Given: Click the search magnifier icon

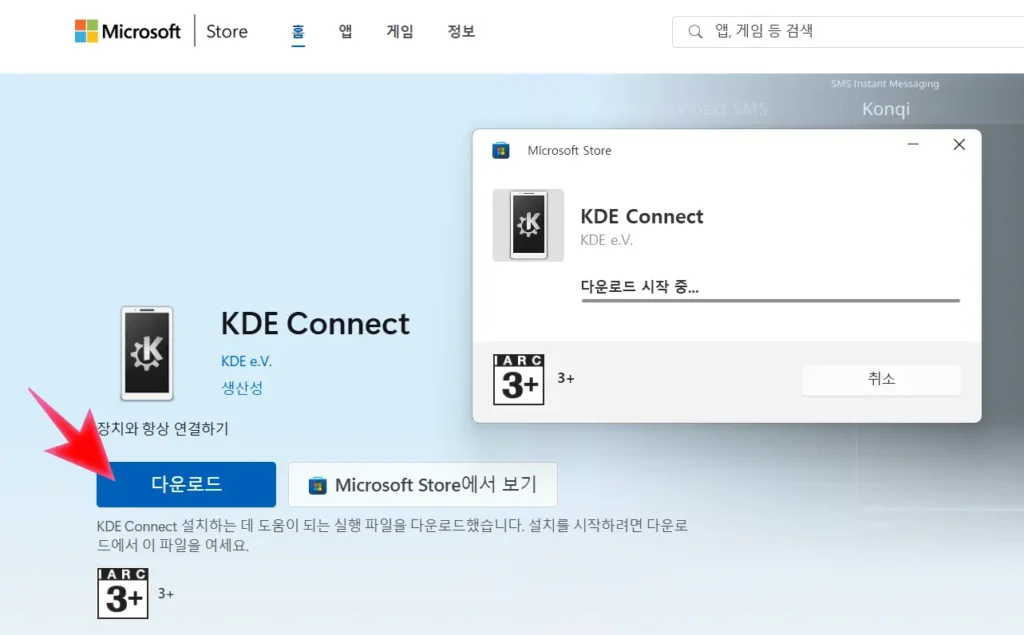Looking at the screenshot, I should pos(696,31).
